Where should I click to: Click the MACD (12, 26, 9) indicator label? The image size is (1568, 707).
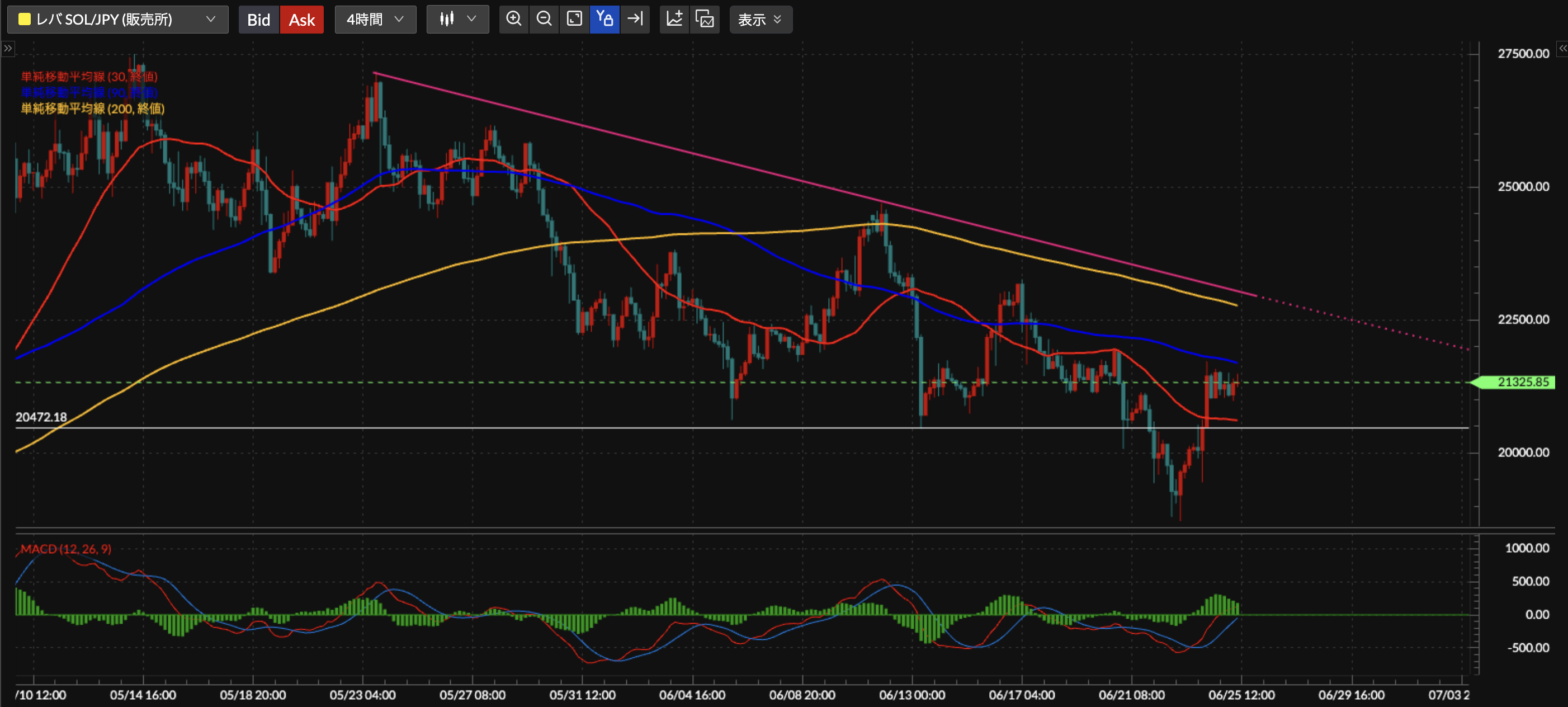66,549
